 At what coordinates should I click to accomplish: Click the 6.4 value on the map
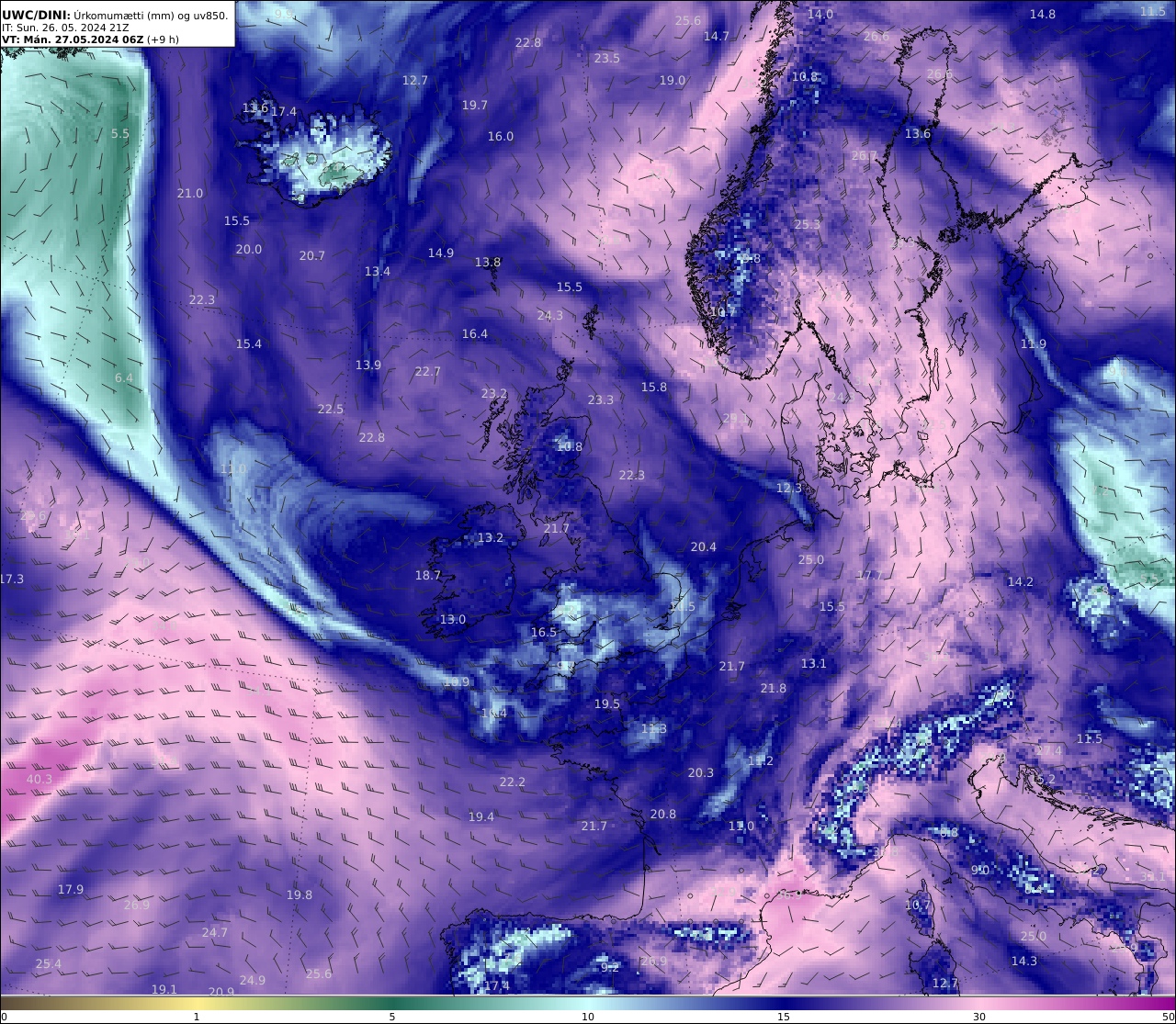point(123,377)
